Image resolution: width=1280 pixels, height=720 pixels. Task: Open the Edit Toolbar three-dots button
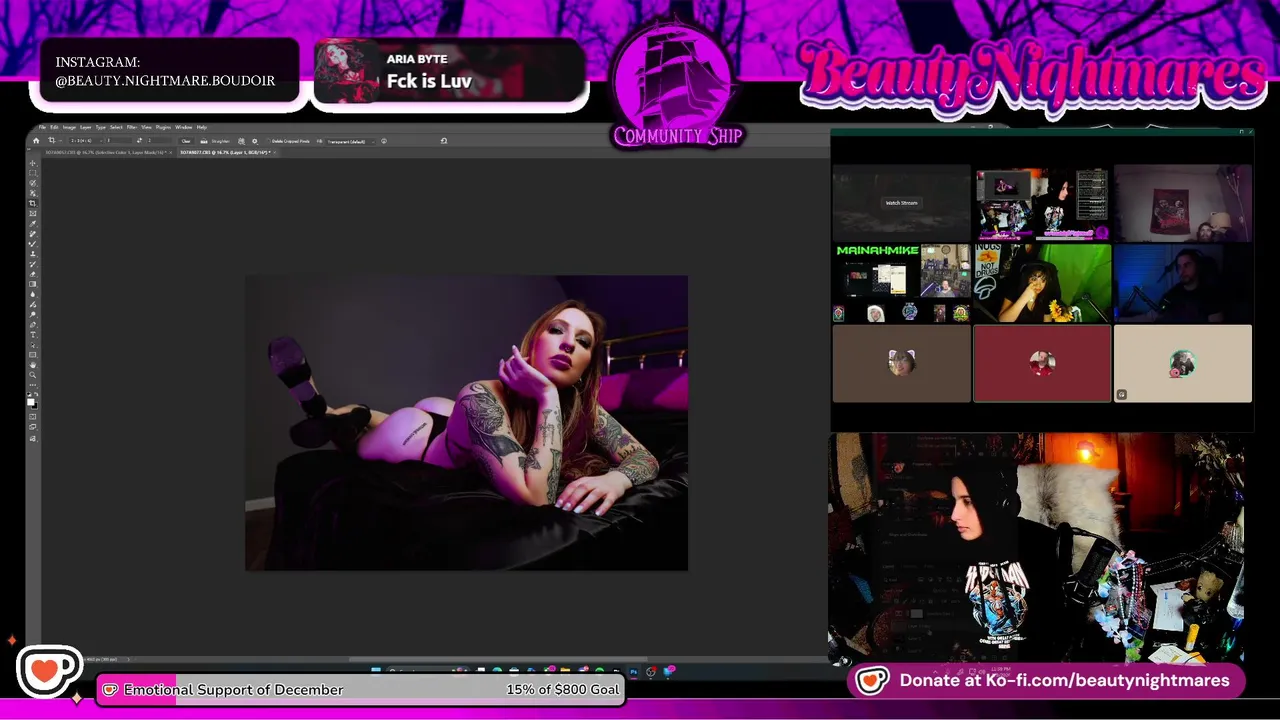[x=33, y=385]
